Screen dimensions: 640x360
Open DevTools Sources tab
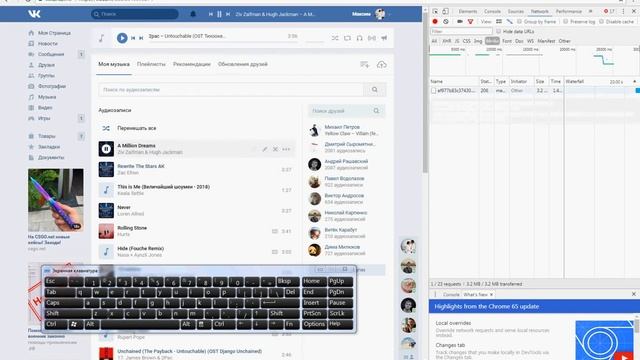pyautogui.click(x=516, y=11)
